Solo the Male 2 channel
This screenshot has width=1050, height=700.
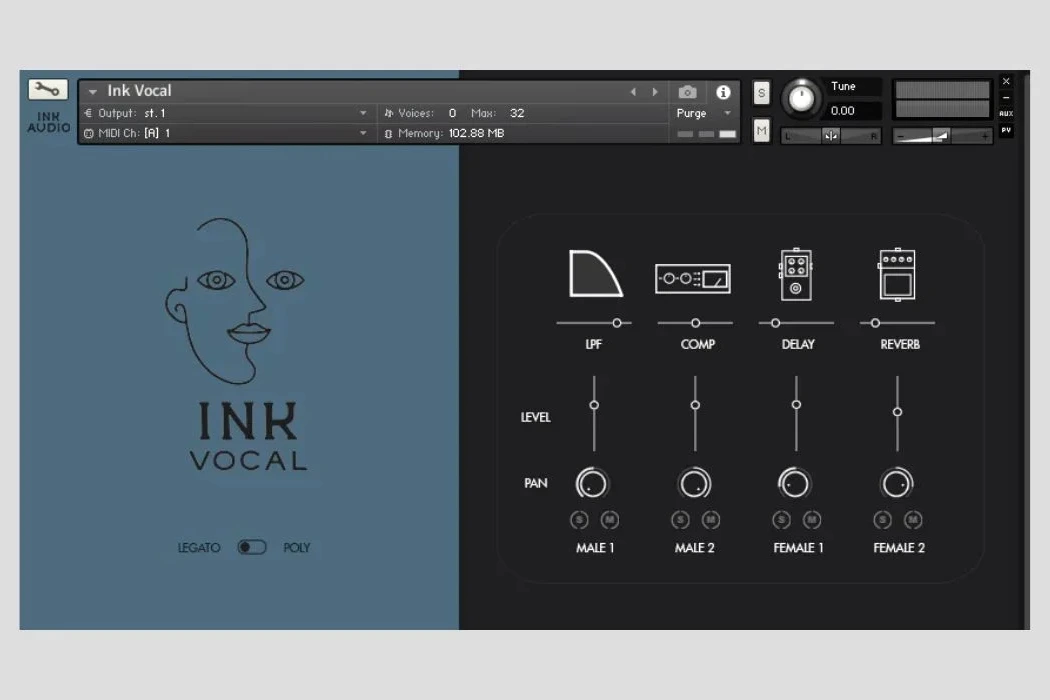(x=680, y=520)
